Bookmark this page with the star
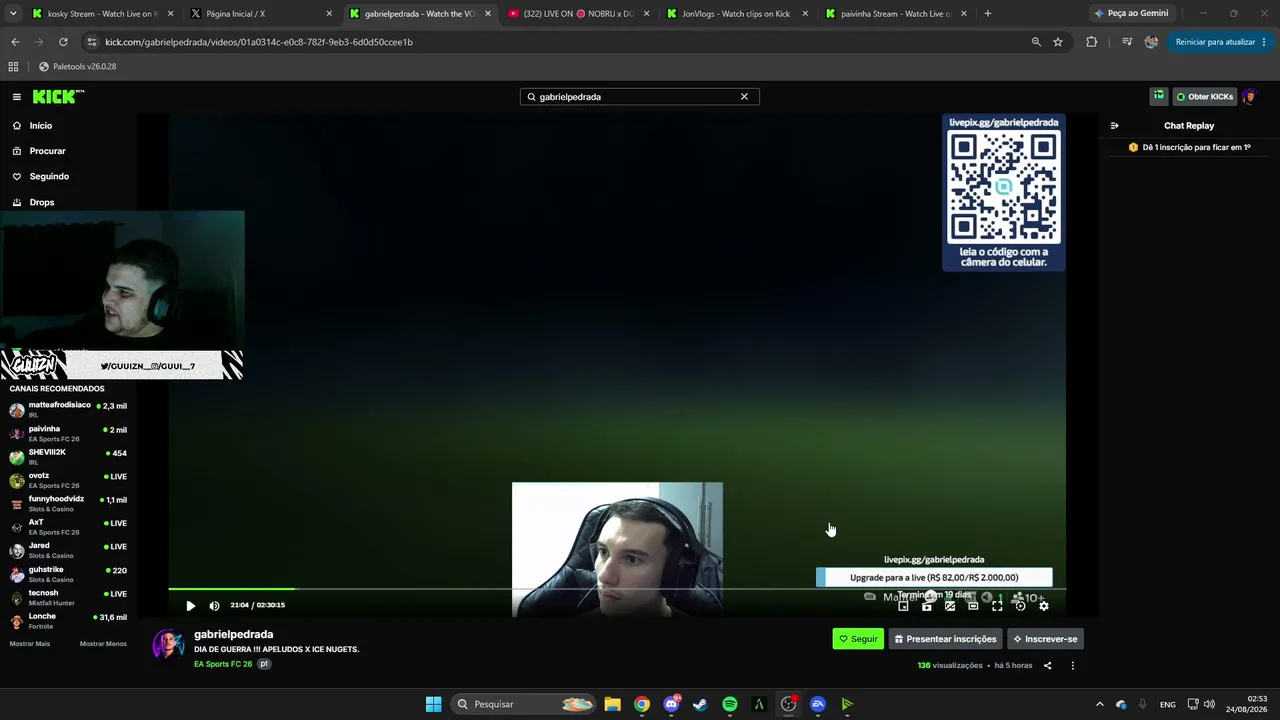The width and height of the screenshot is (1280, 720). 1058,42
